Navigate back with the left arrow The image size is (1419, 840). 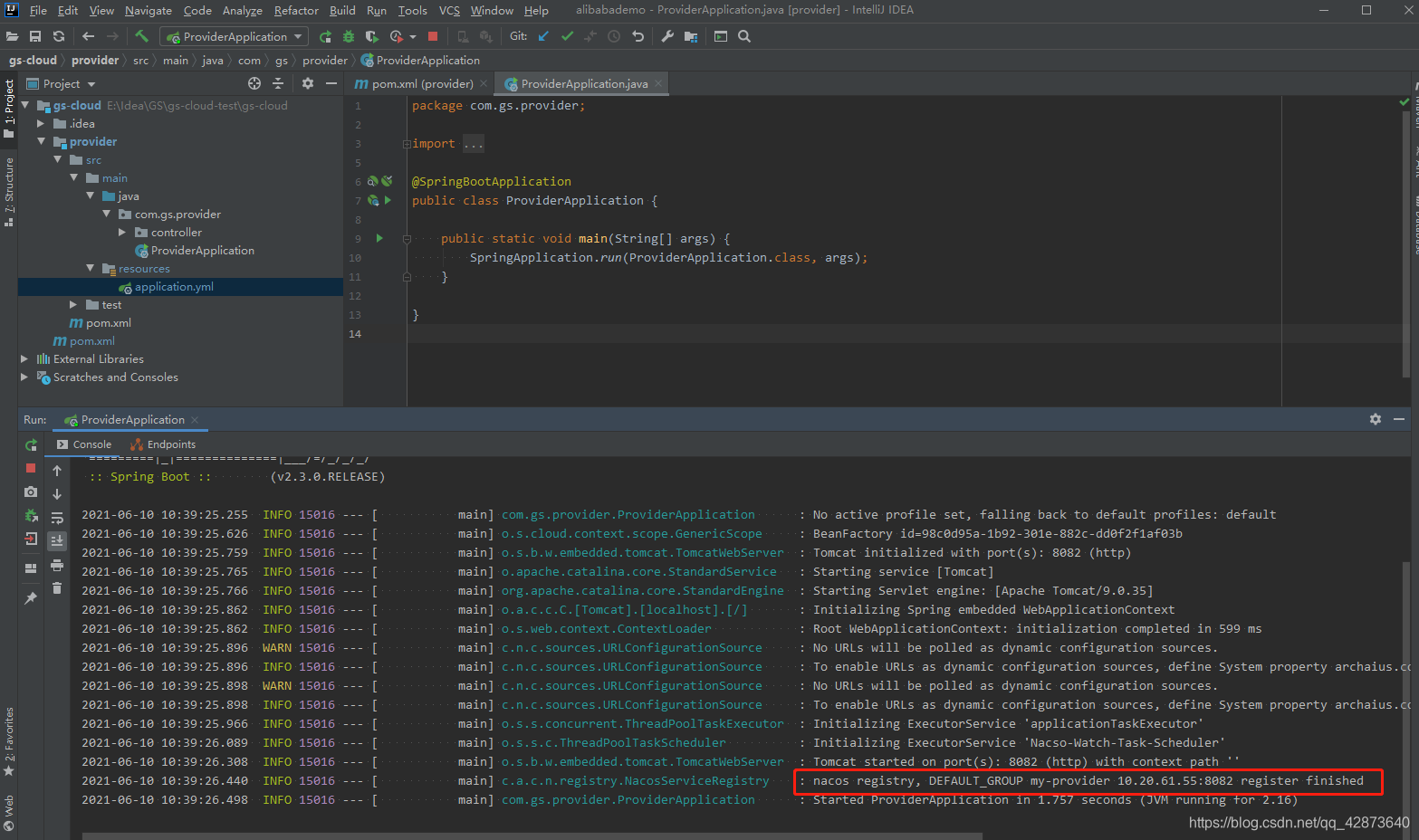pos(88,36)
